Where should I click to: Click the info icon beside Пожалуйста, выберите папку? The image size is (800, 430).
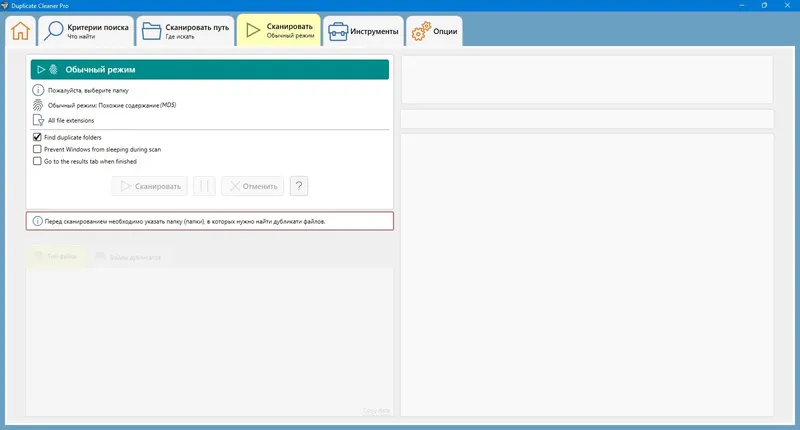click(38, 90)
